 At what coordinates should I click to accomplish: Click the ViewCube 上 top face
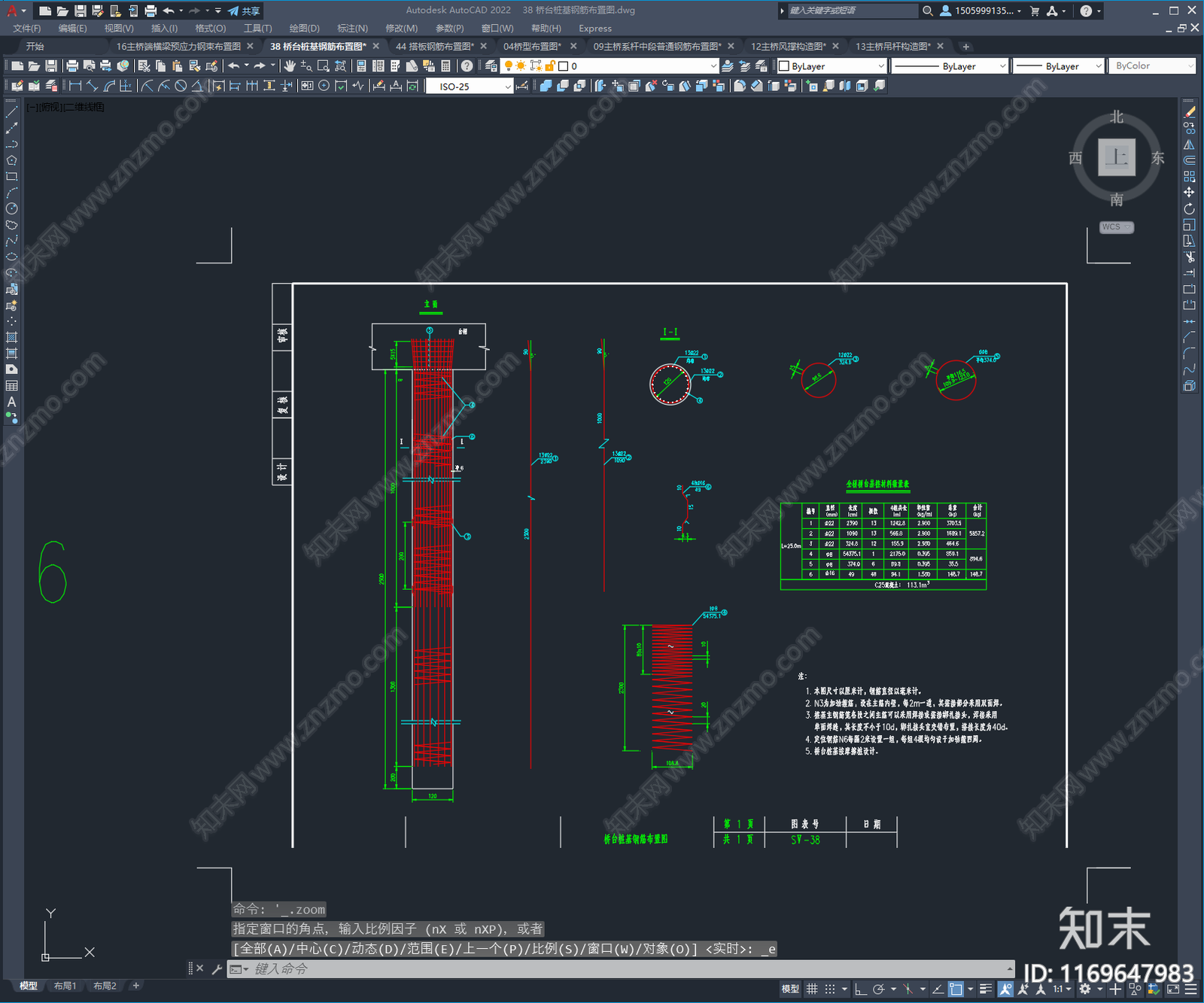coord(1116,157)
